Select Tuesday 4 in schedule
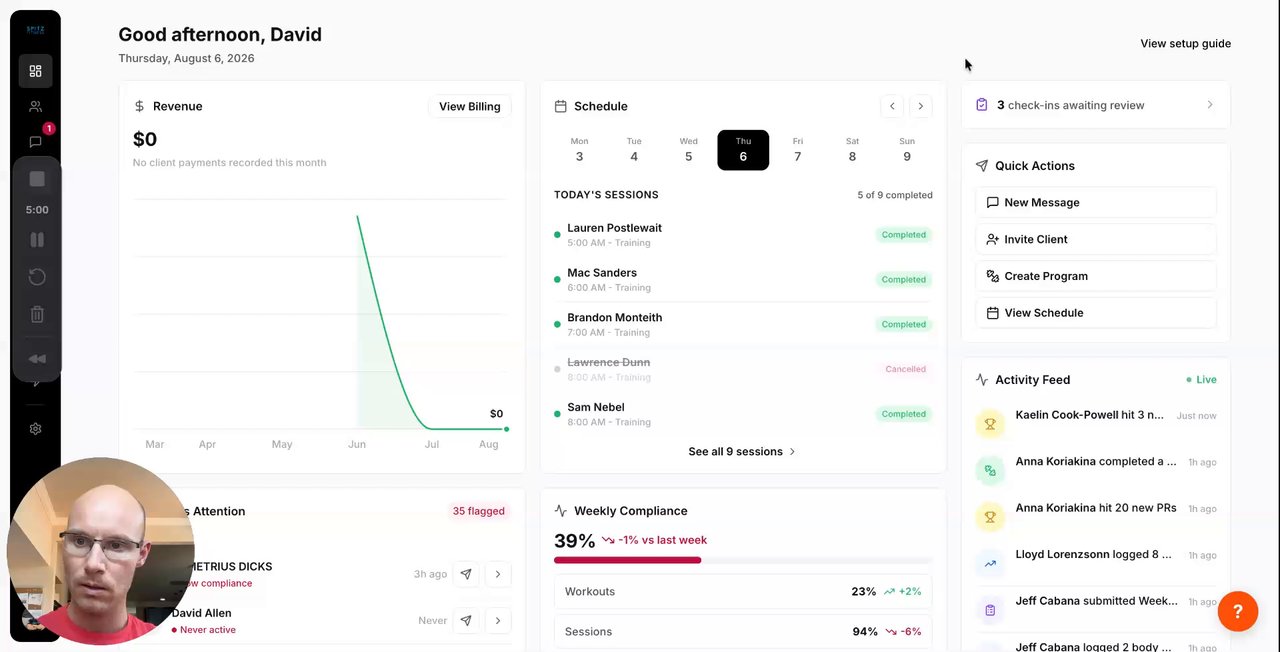1280x652 pixels. pos(634,150)
